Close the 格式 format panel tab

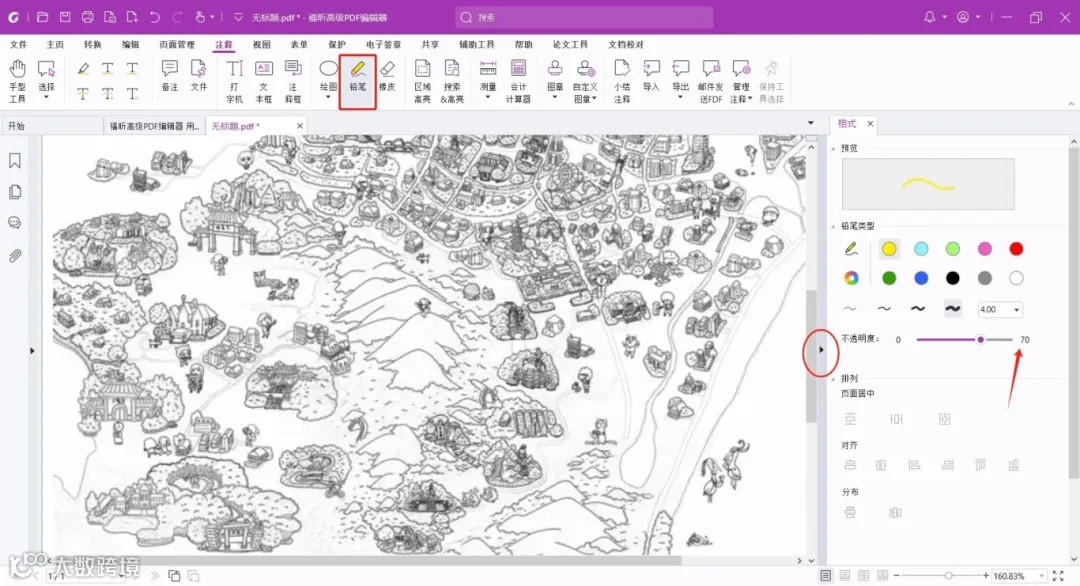[x=871, y=124]
